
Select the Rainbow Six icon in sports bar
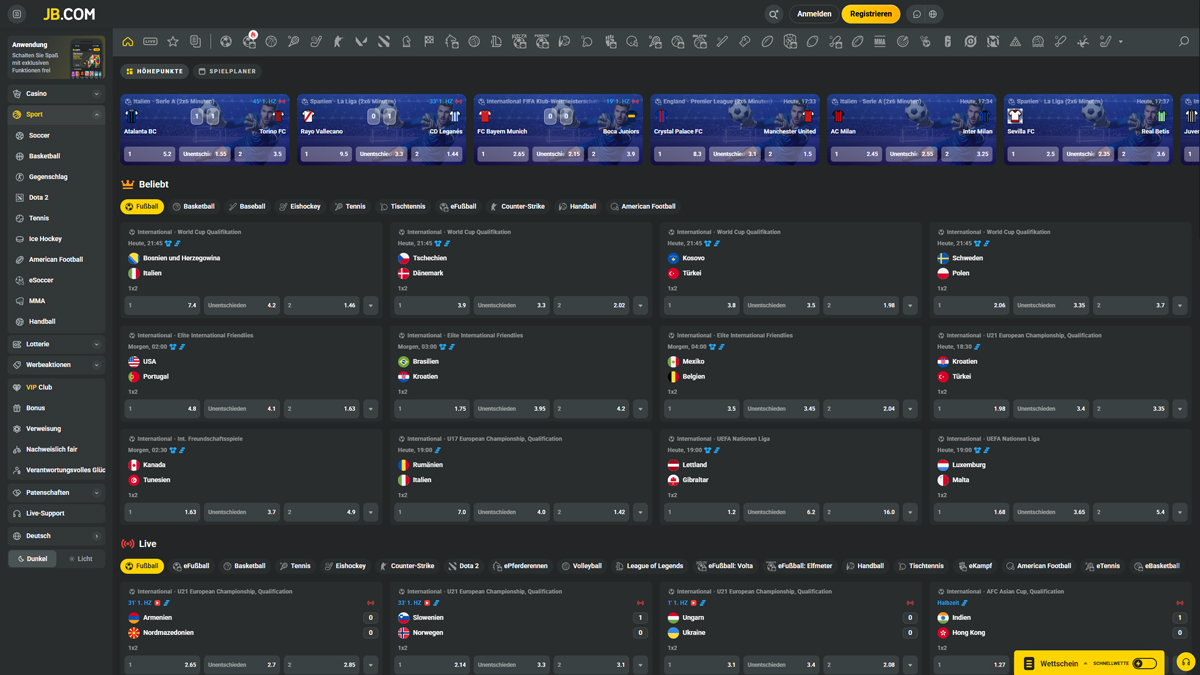click(x=947, y=42)
